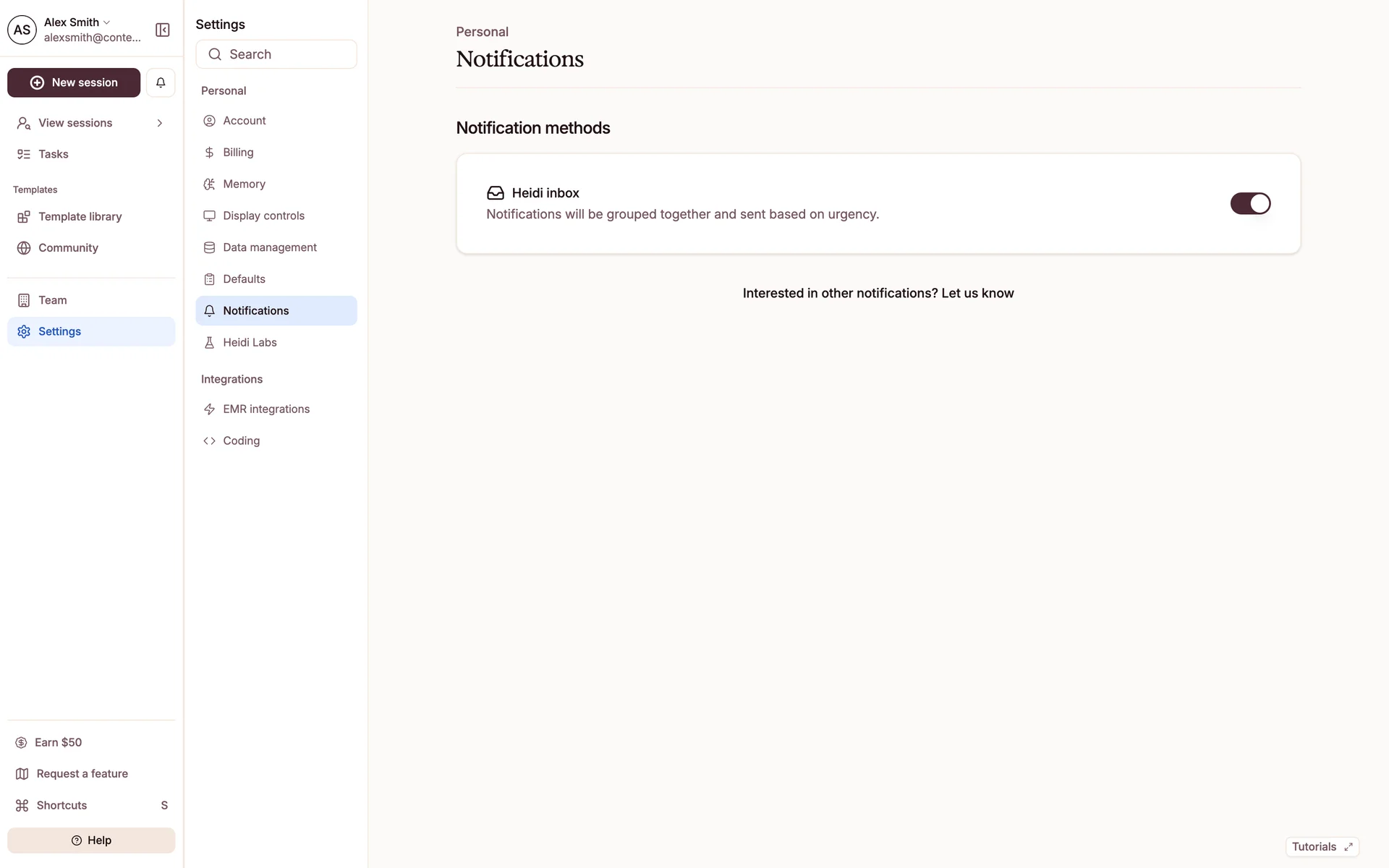
Task: Open the Heidi Labs settings
Action: coord(250,342)
